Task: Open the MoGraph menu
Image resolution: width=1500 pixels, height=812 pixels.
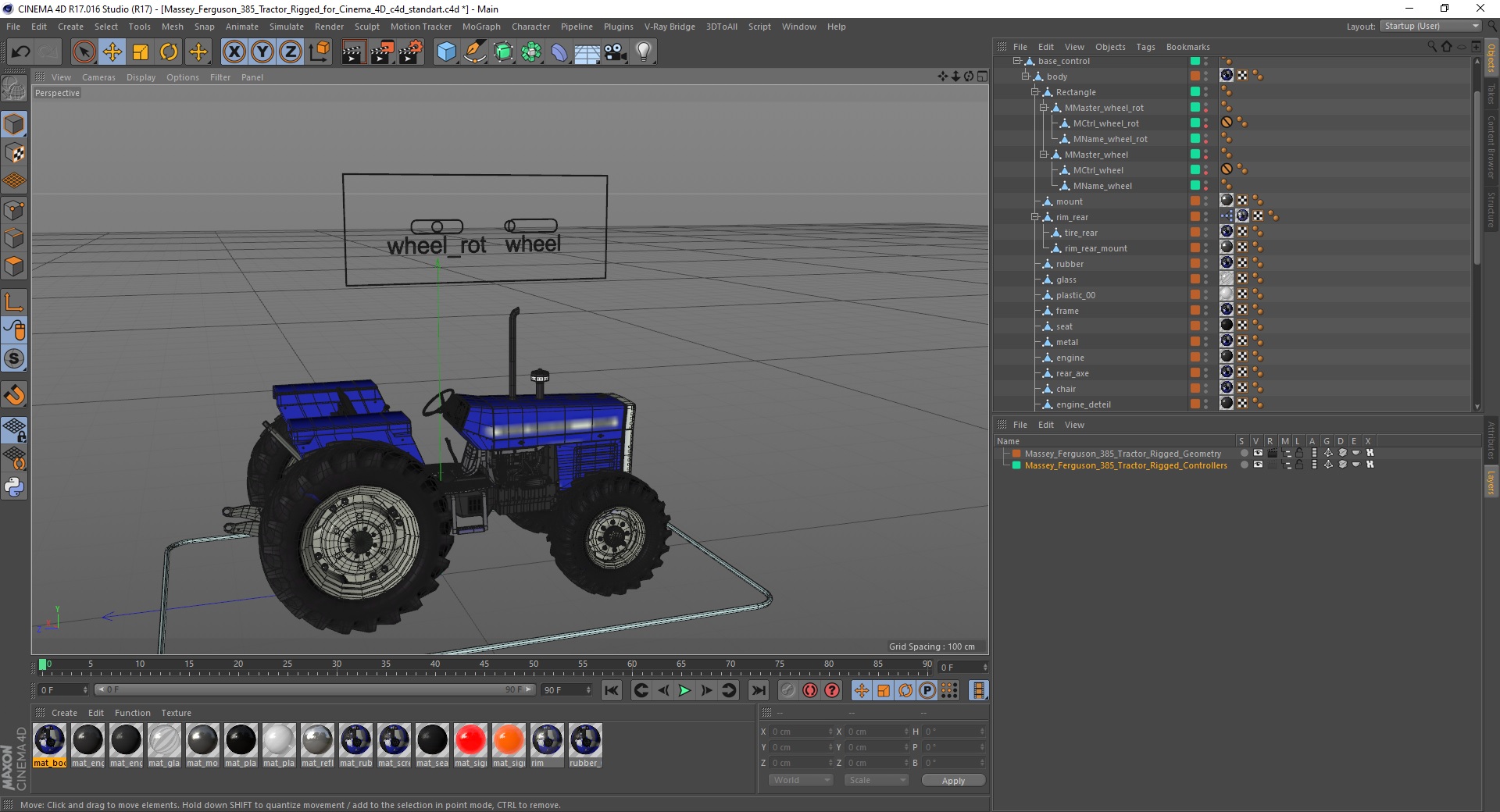Action: tap(481, 27)
